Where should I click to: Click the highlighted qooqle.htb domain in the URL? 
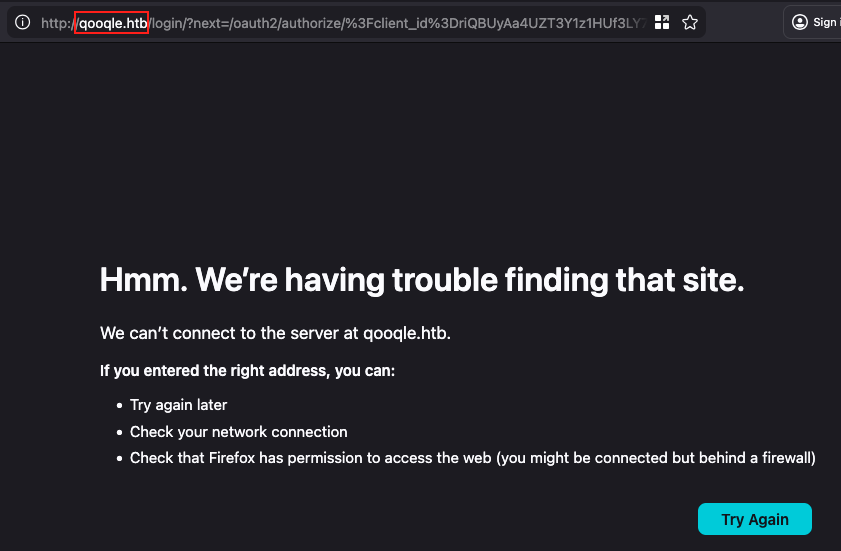(x=113, y=23)
